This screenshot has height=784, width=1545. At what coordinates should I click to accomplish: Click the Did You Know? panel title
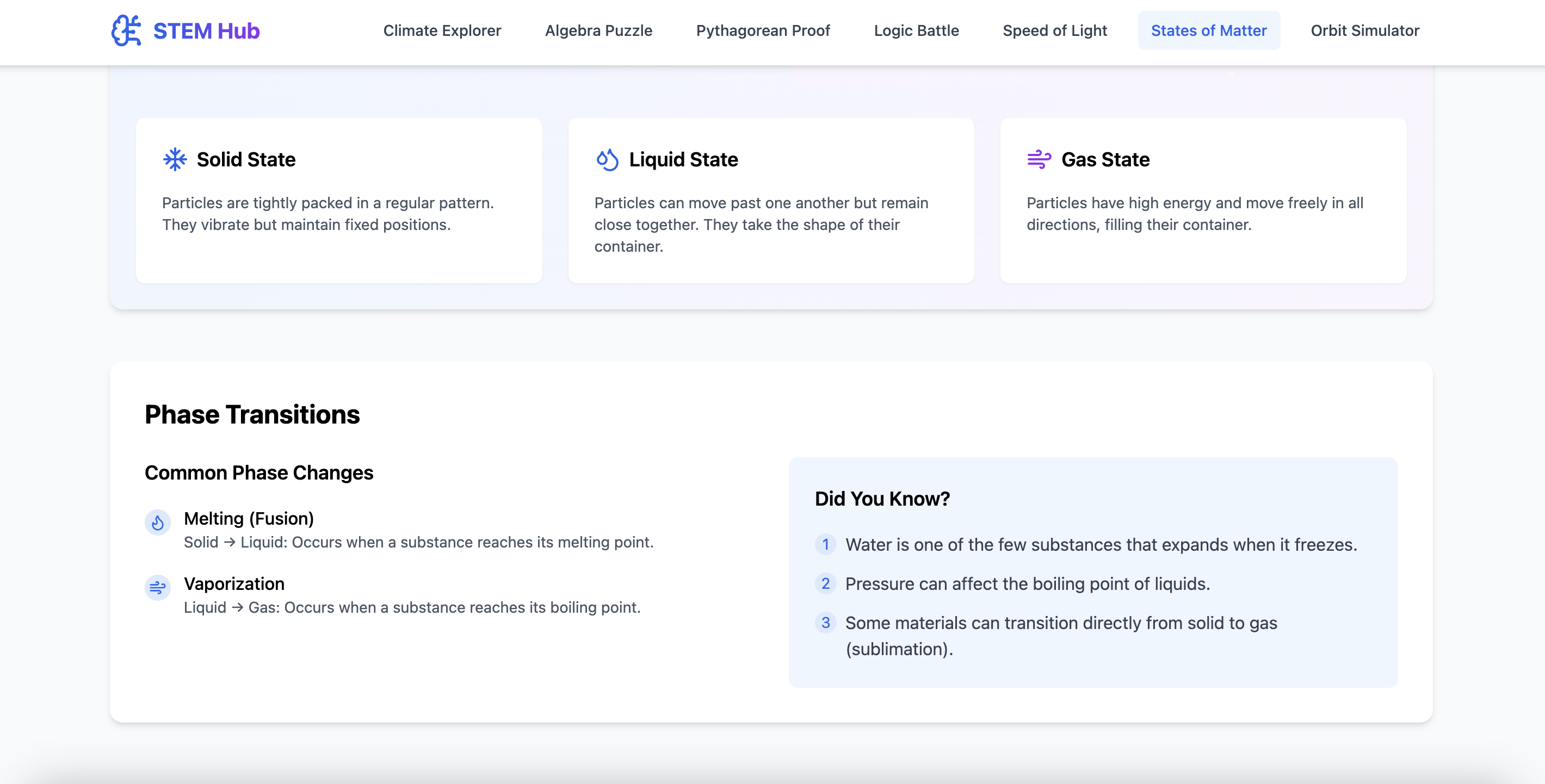pyautogui.click(x=882, y=499)
